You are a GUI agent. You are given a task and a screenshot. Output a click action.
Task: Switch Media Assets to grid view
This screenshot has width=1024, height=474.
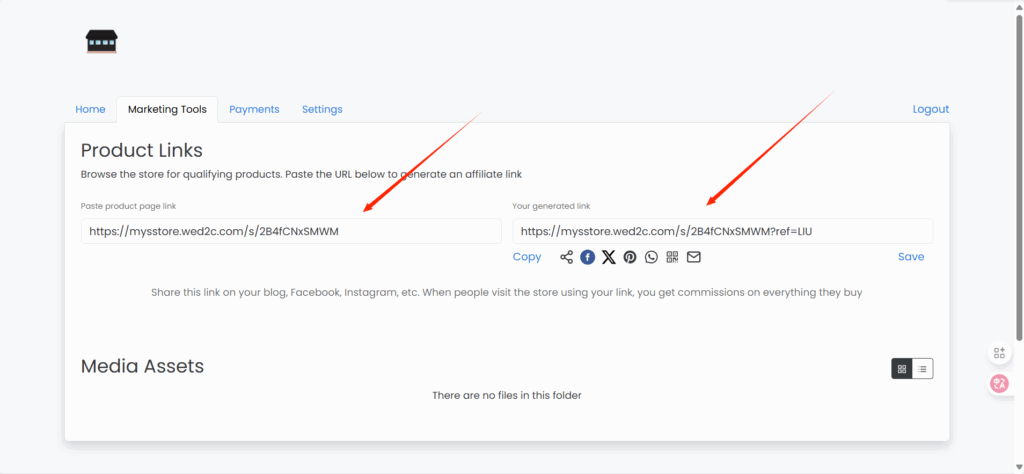point(902,369)
